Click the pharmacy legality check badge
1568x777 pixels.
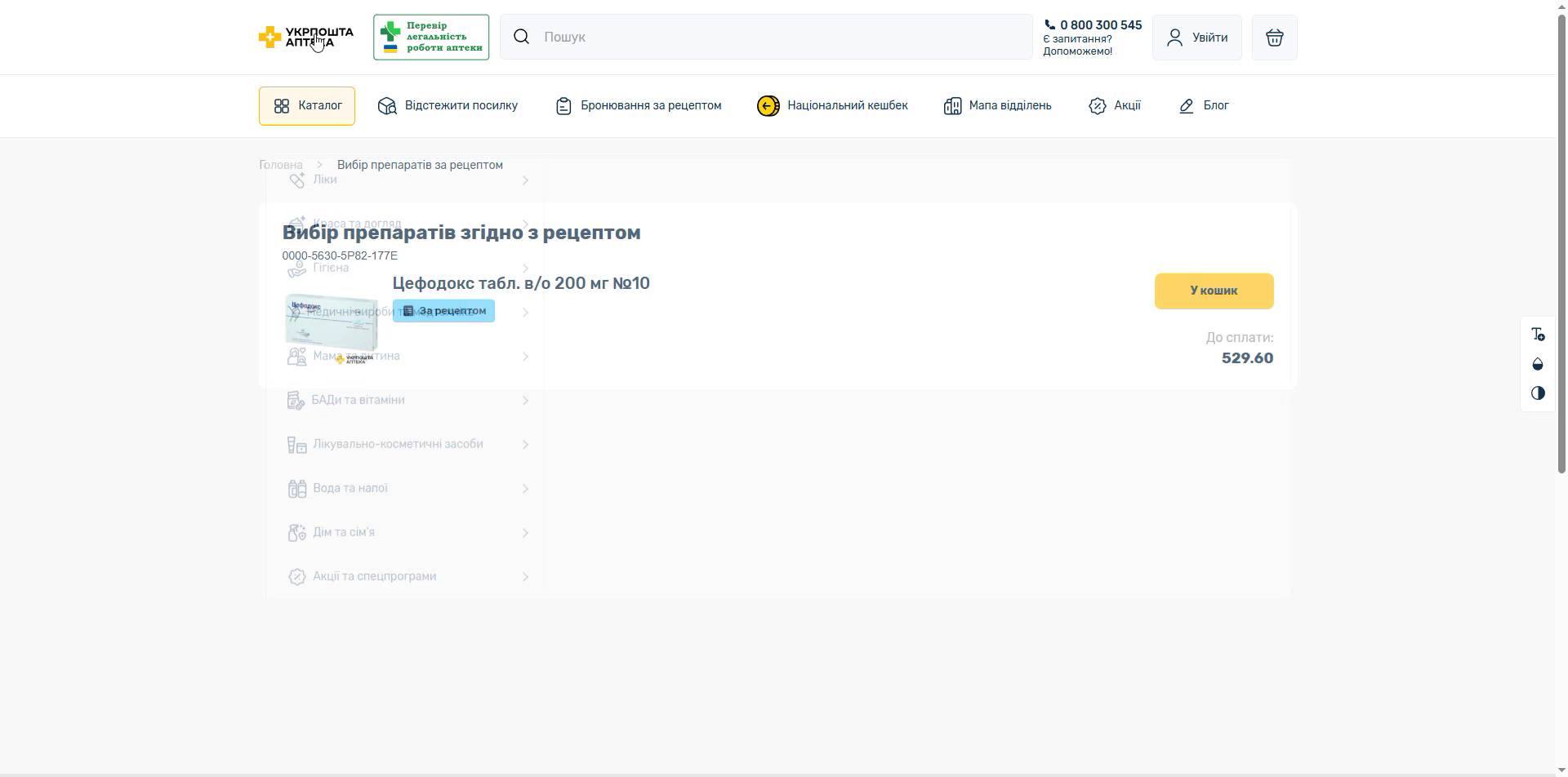(431, 37)
